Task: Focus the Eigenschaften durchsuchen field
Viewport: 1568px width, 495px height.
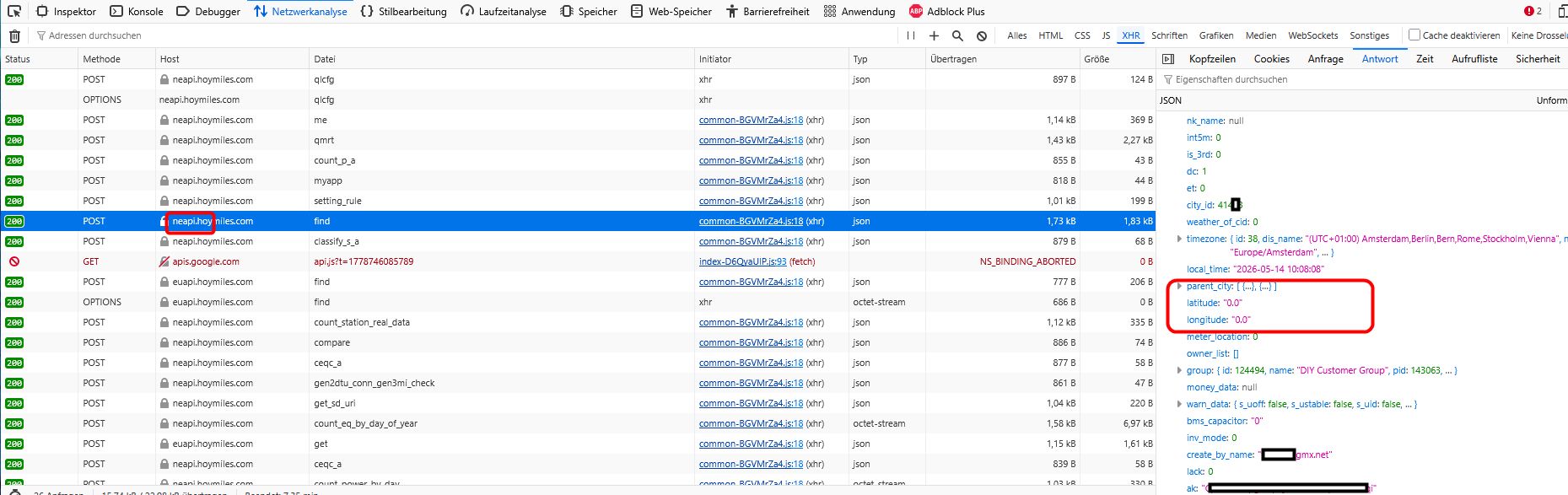Action: (1364, 79)
